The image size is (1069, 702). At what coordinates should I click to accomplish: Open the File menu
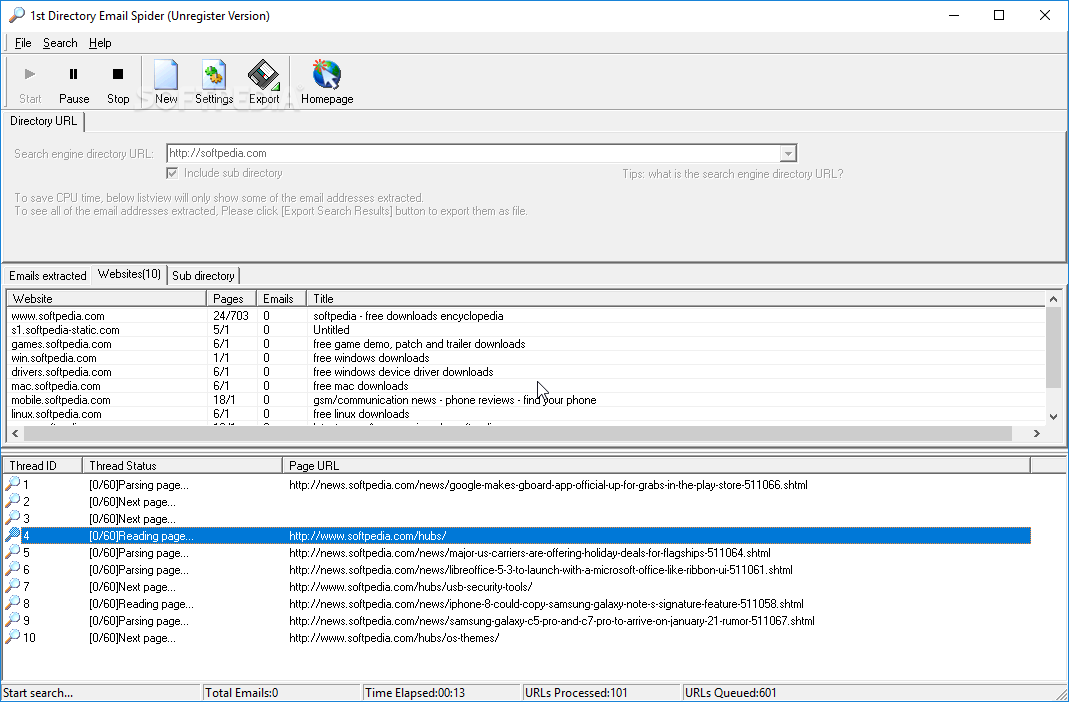(x=23, y=43)
